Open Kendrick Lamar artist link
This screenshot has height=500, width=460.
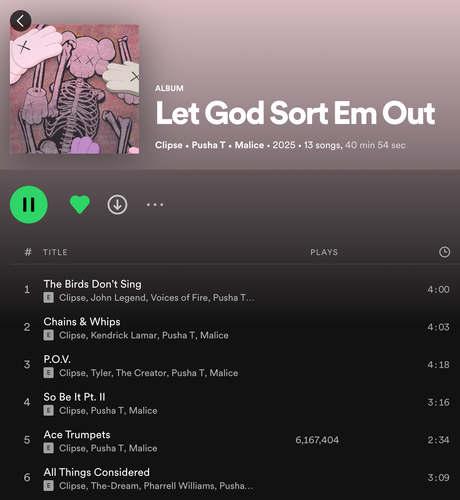coord(124,335)
